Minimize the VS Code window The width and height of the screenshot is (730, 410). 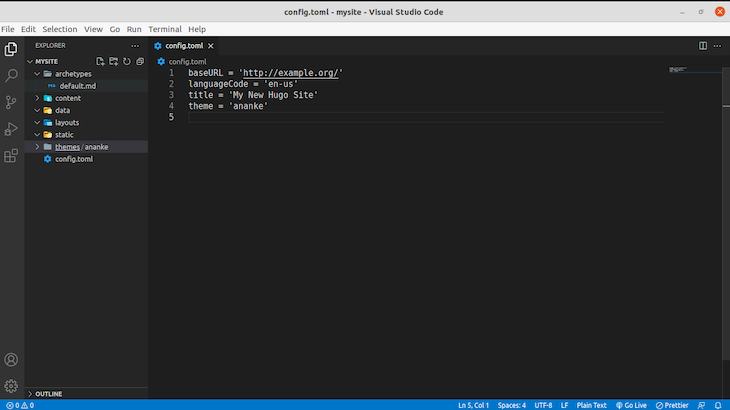tap(683, 12)
